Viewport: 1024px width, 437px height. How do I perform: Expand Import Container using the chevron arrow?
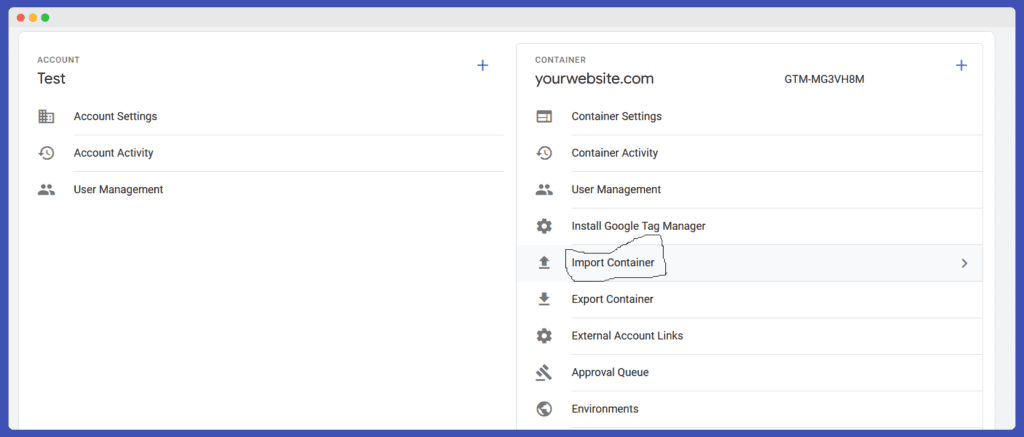coord(964,263)
